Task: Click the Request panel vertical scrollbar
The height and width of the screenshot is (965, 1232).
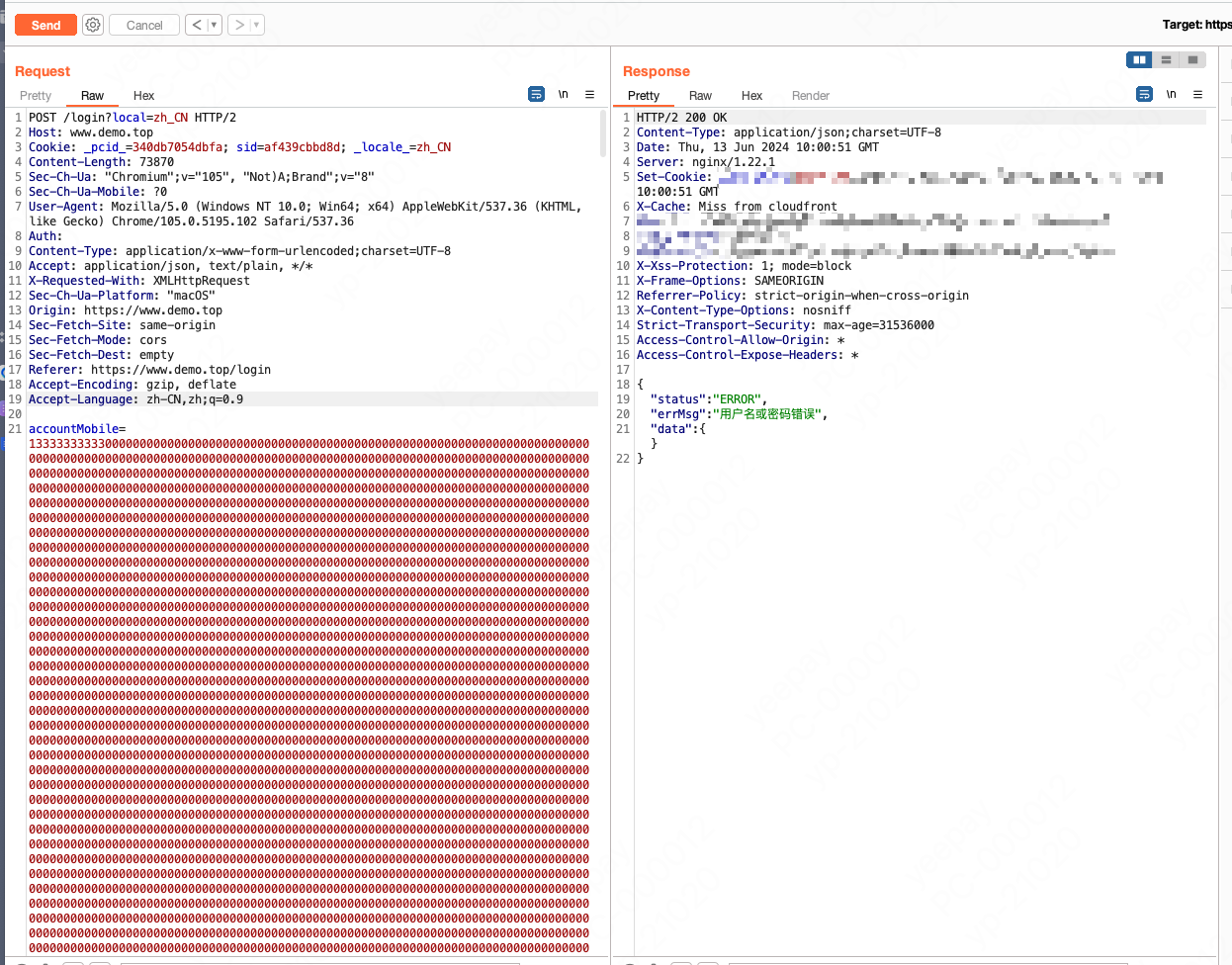Action: click(603, 133)
